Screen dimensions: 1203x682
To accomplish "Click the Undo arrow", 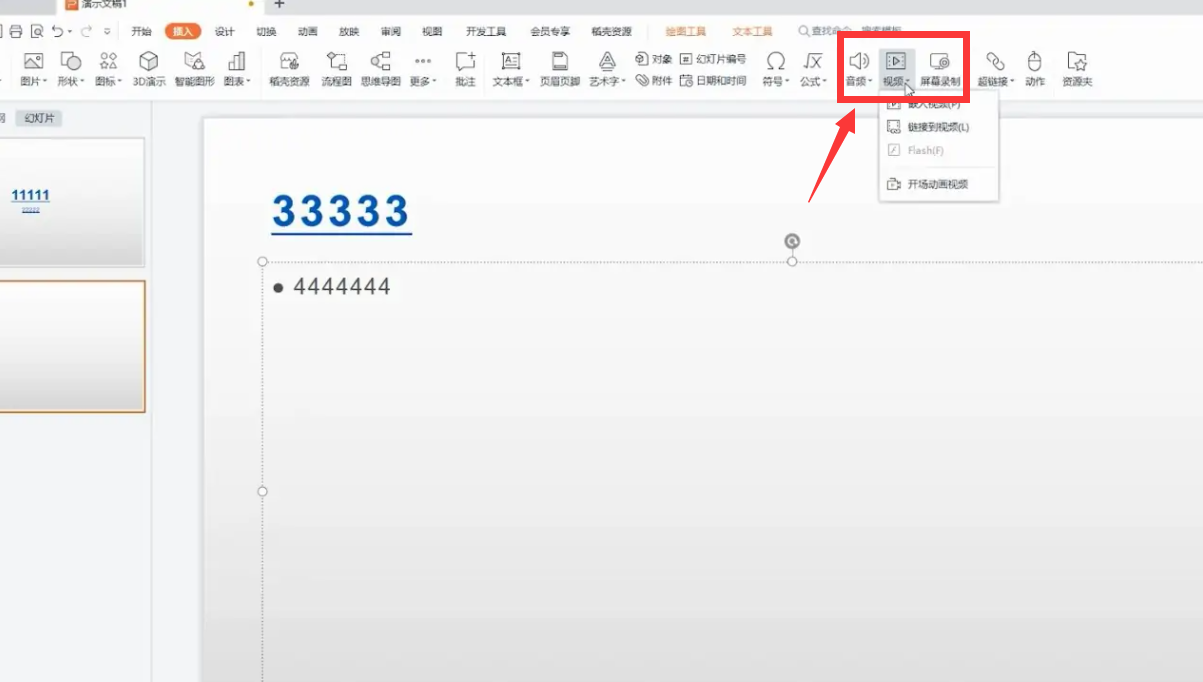I will (58, 32).
